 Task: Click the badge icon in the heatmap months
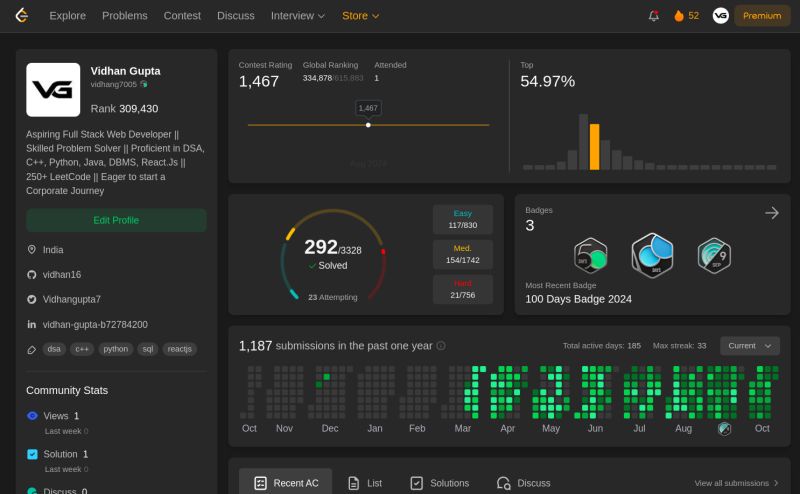coord(724,429)
